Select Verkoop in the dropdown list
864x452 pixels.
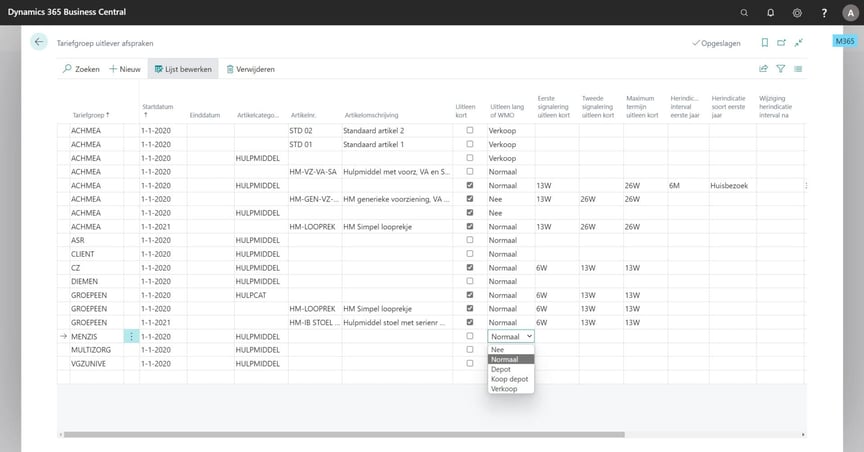pos(511,389)
